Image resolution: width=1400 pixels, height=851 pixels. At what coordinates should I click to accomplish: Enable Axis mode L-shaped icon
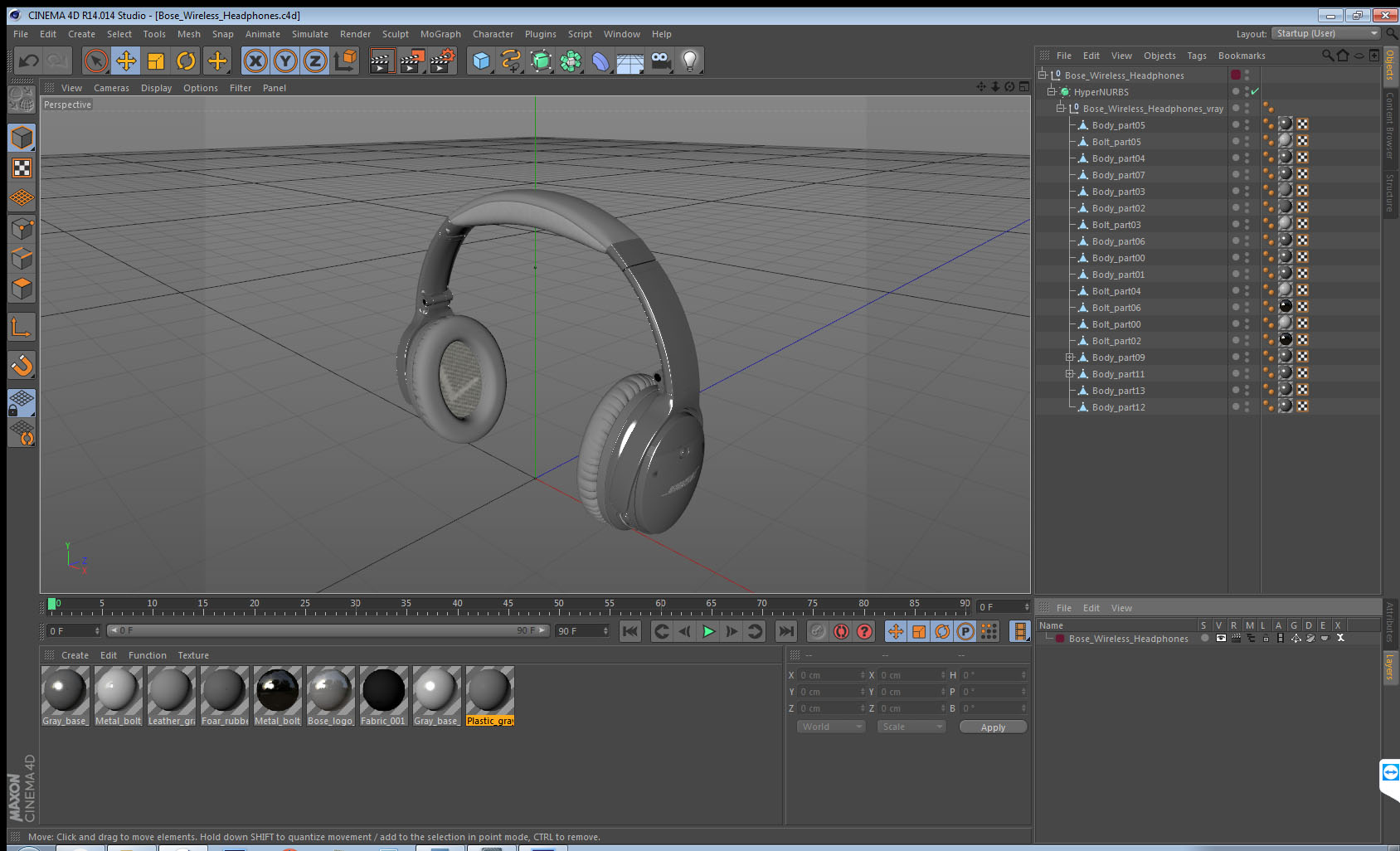(x=22, y=328)
